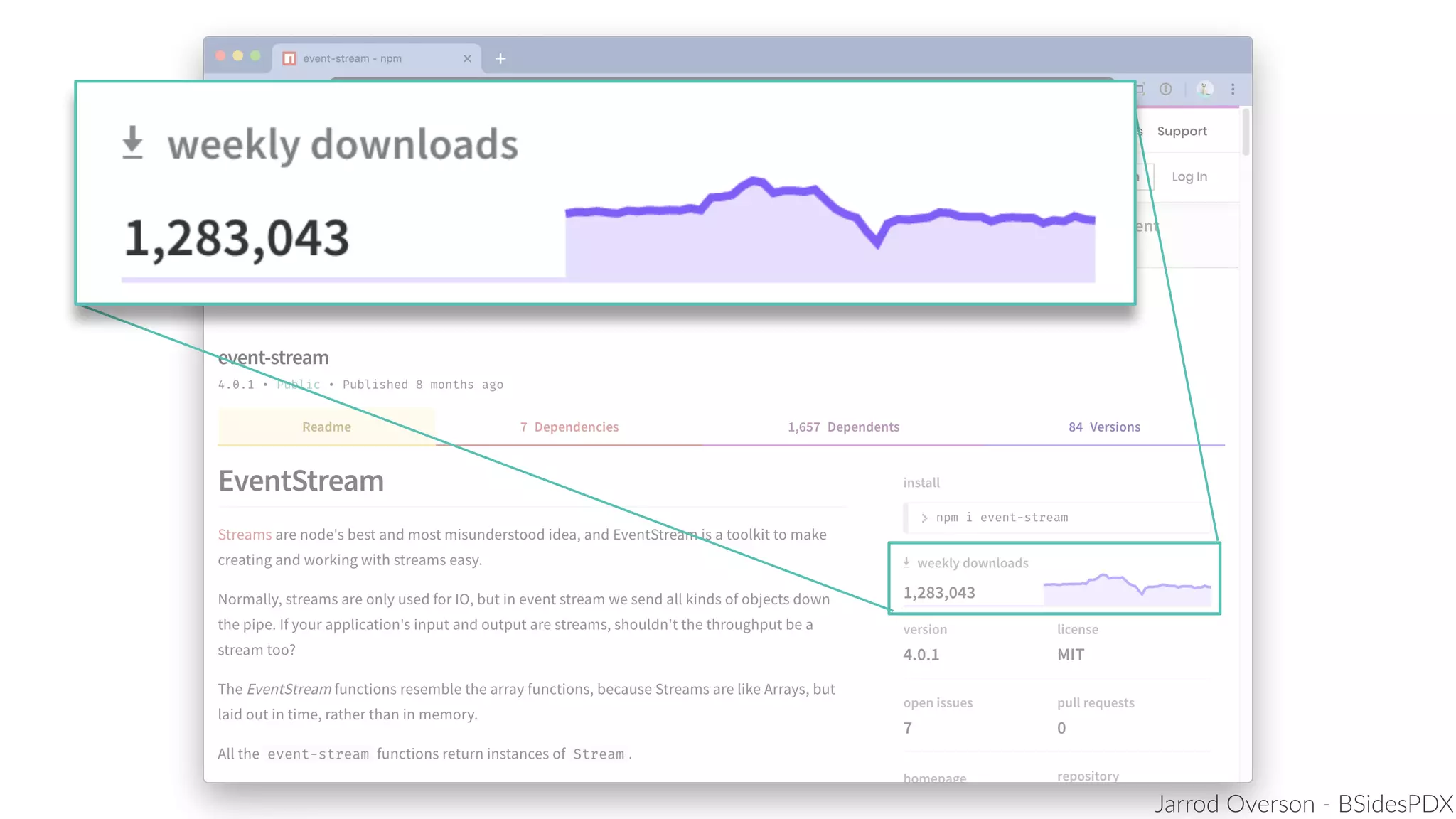
Task: Open the 84 Versions tab
Action: click(1104, 427)
